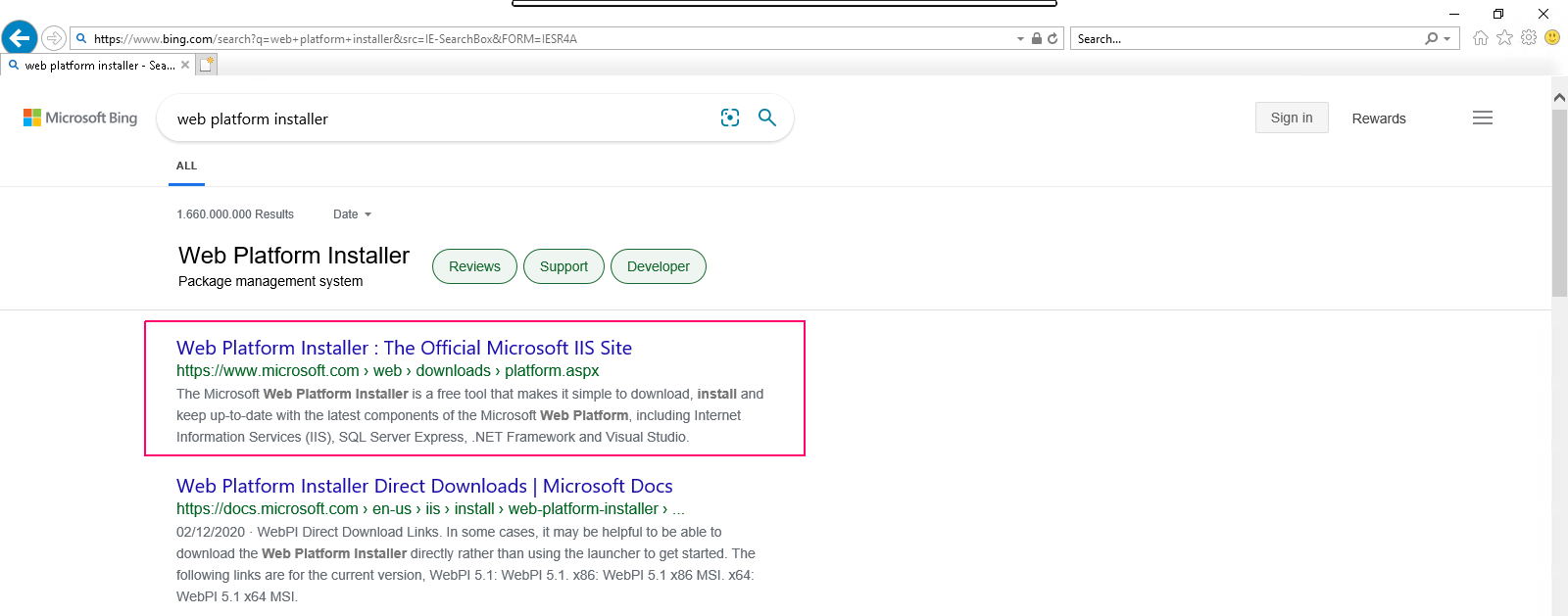Refresh the page using the reload icon
This screenshot has height=616, width=1568.
(x=1053, y=38)
